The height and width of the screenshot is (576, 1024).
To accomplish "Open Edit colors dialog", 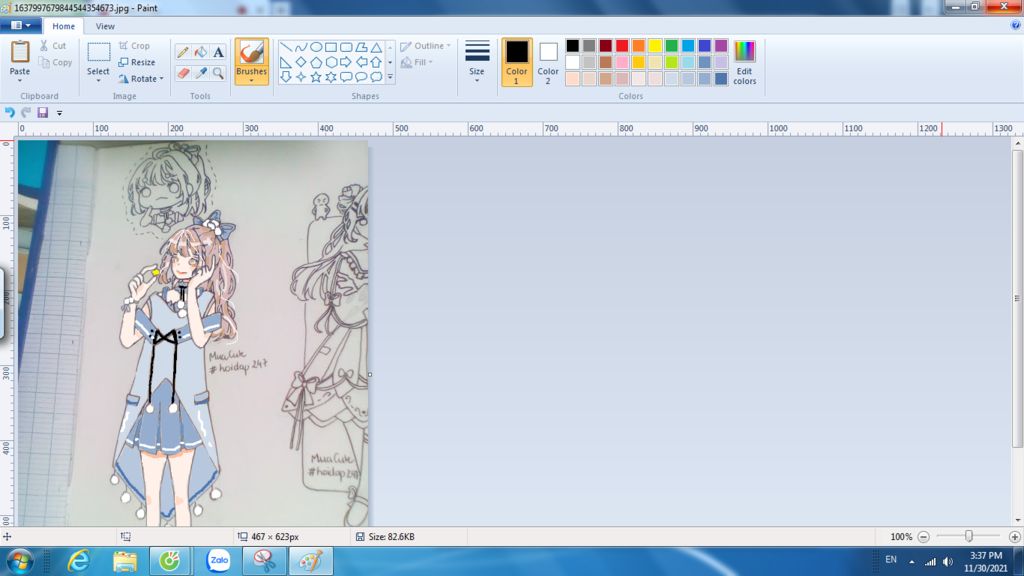I will 744,63.
